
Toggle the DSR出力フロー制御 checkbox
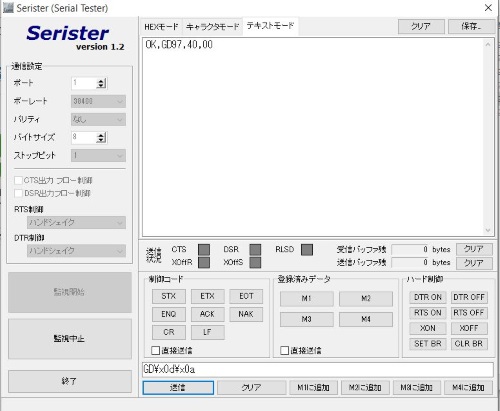18,193
